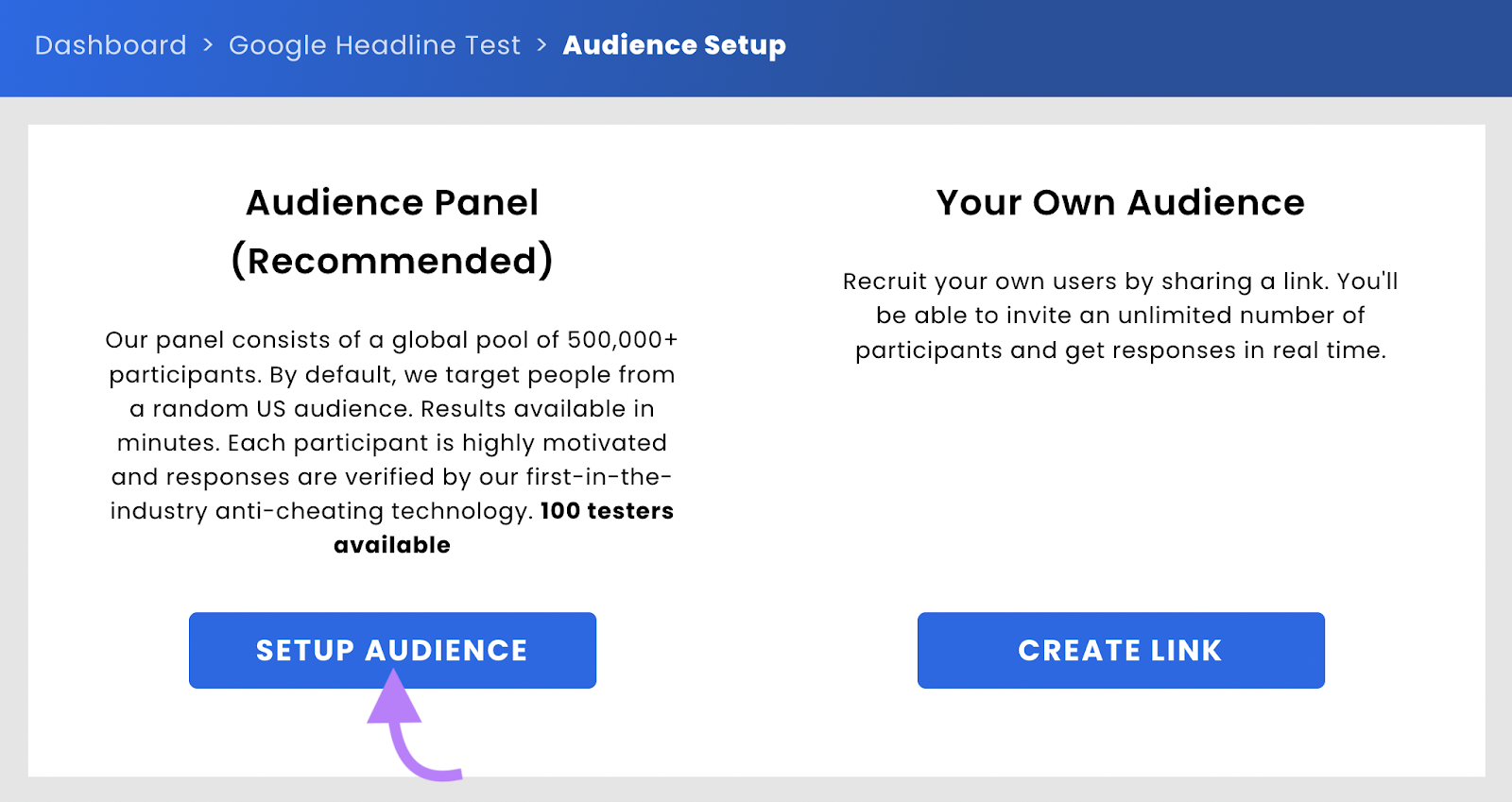Select the Audience Setup breadcrumb item
Image resolution: width=1512 pixels, height=802 pixels.
click(673, 44)
